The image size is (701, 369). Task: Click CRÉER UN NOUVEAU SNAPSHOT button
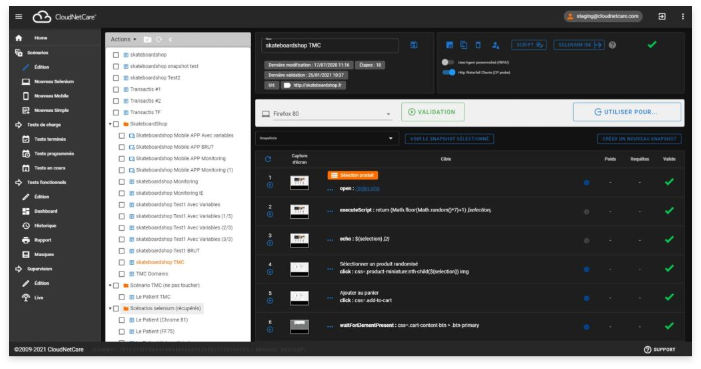click(639, 139)
